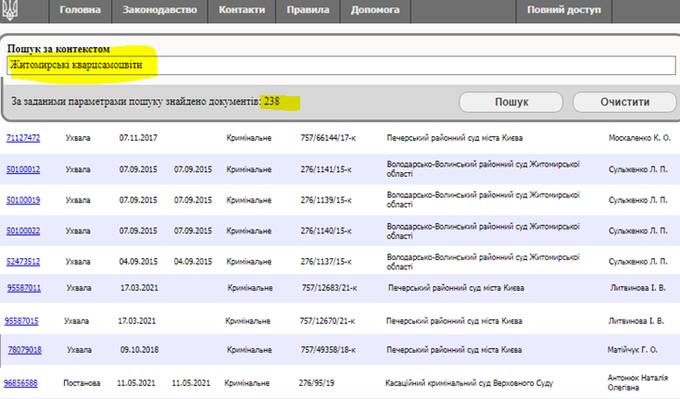This screenshot has width=680, height=399.
Task: Click the Пошук за контекстом label
Action: (x=59, y=49)
